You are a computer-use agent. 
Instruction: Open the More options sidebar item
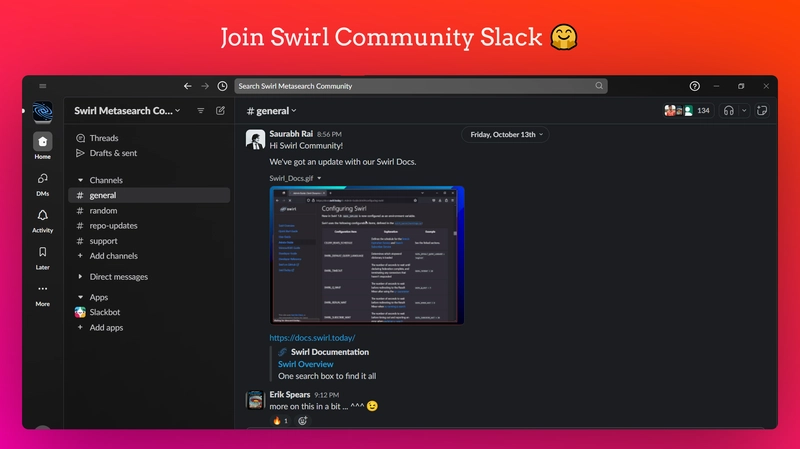pyautogui.click(x=43, y=295)
